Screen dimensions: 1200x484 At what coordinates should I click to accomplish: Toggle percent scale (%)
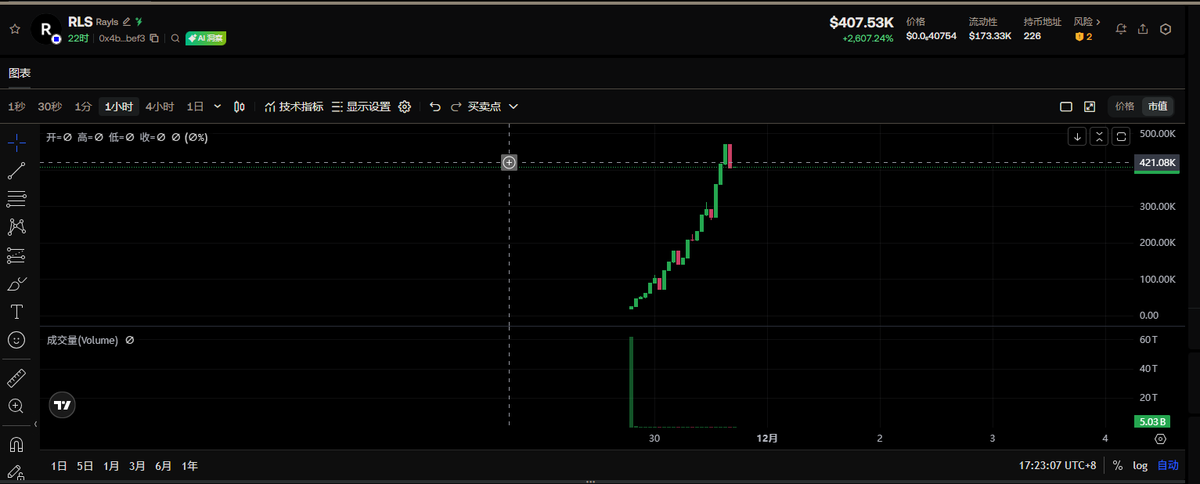click(1117, 466)
